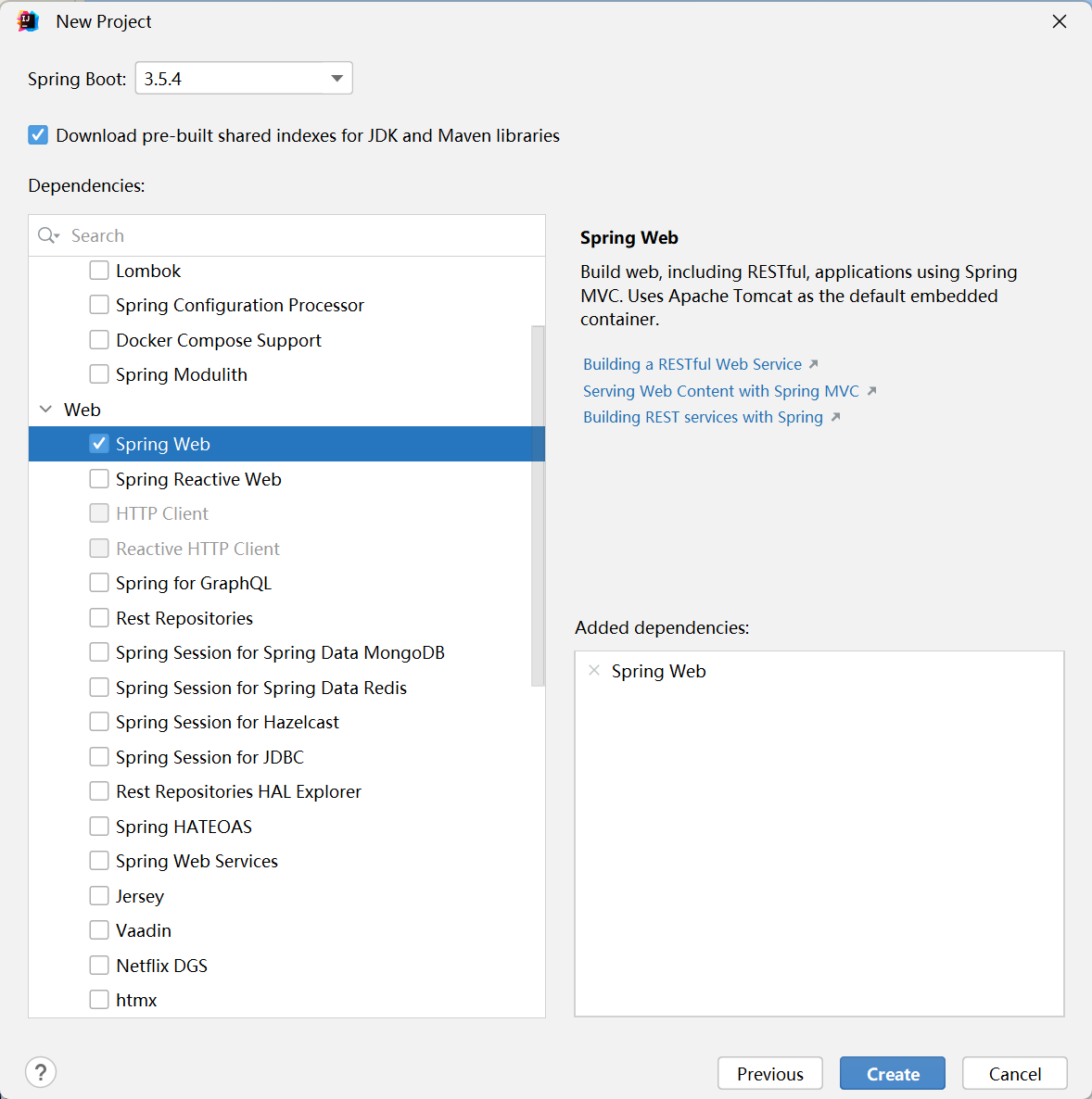
Task: Open Building REST services with Spring link
Action: [x=703, y=417]
